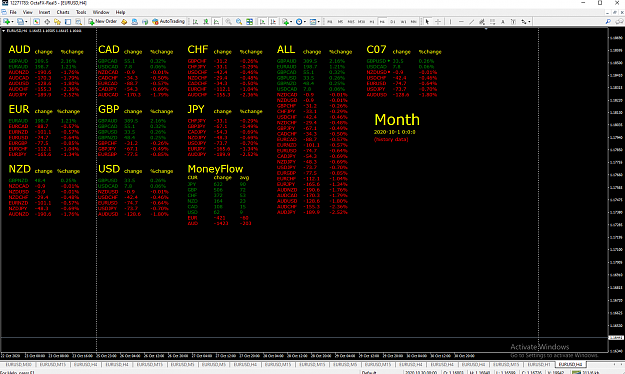Select the Text tool
The image size is (625, 374).
[503, 22]
